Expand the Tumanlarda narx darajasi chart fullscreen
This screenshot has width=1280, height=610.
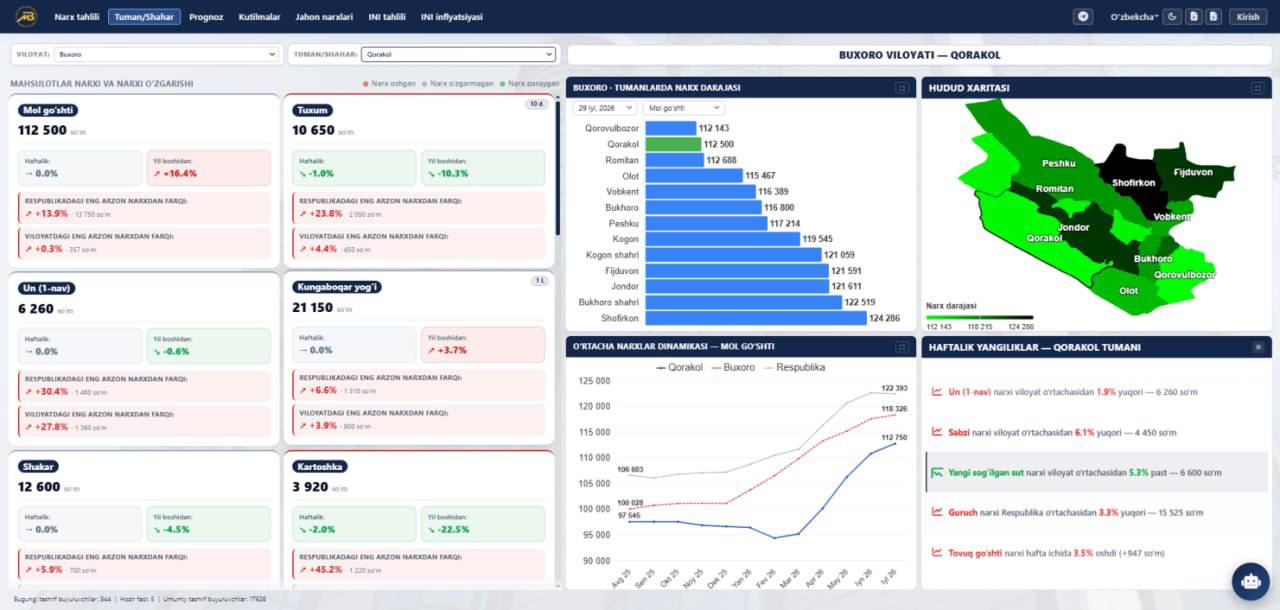click(902, 88)
